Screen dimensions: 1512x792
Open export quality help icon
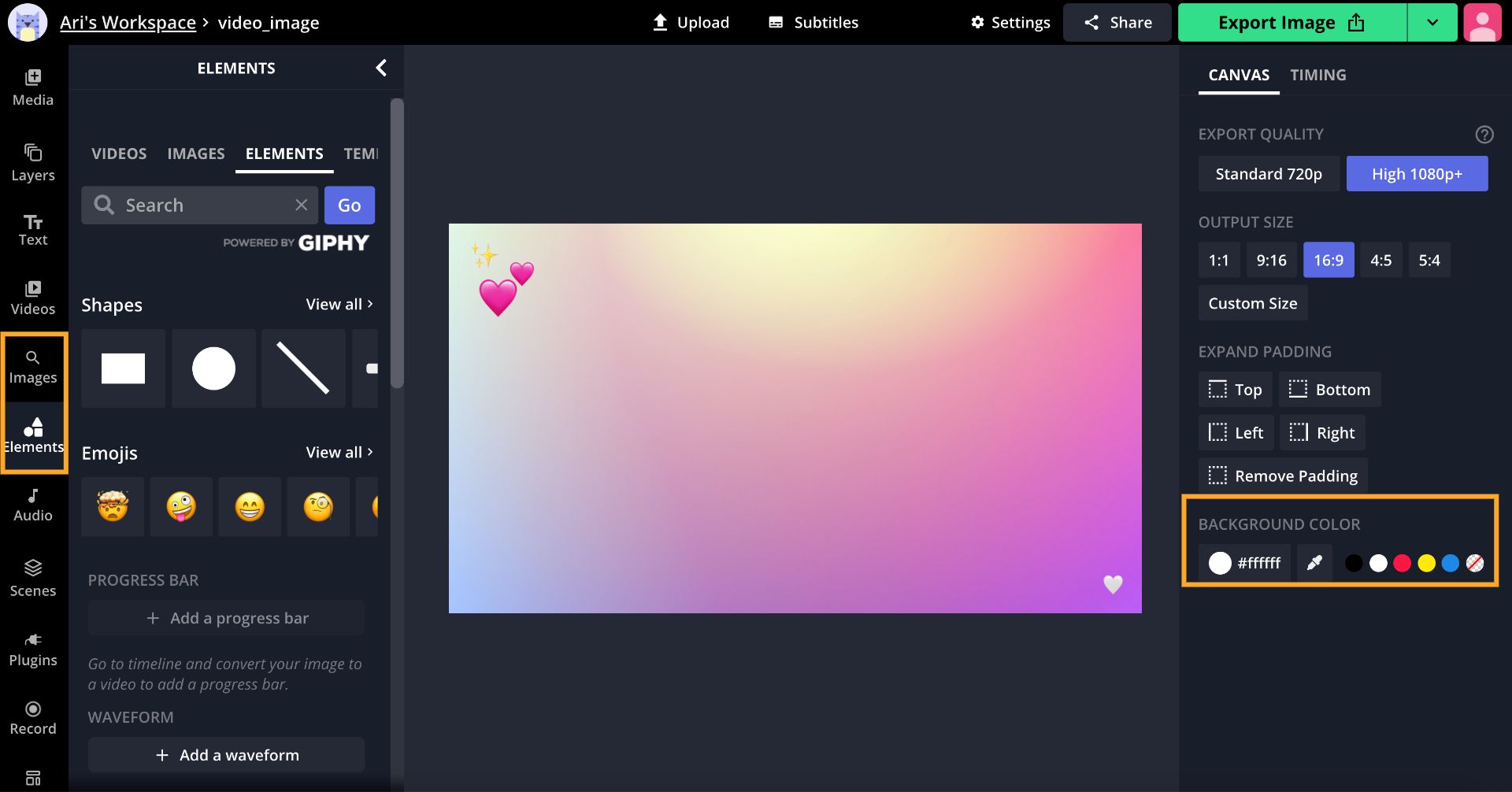click(x=1484, y=135)
